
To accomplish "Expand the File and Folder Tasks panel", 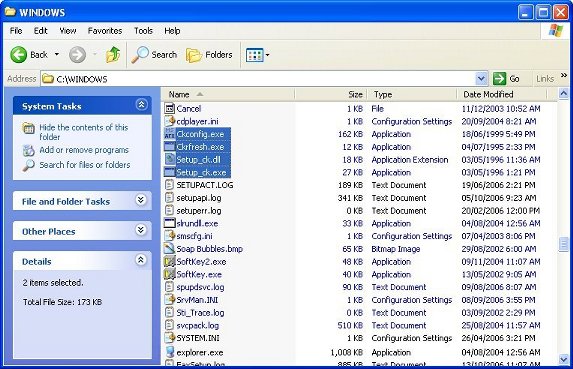I will (141, 200).
